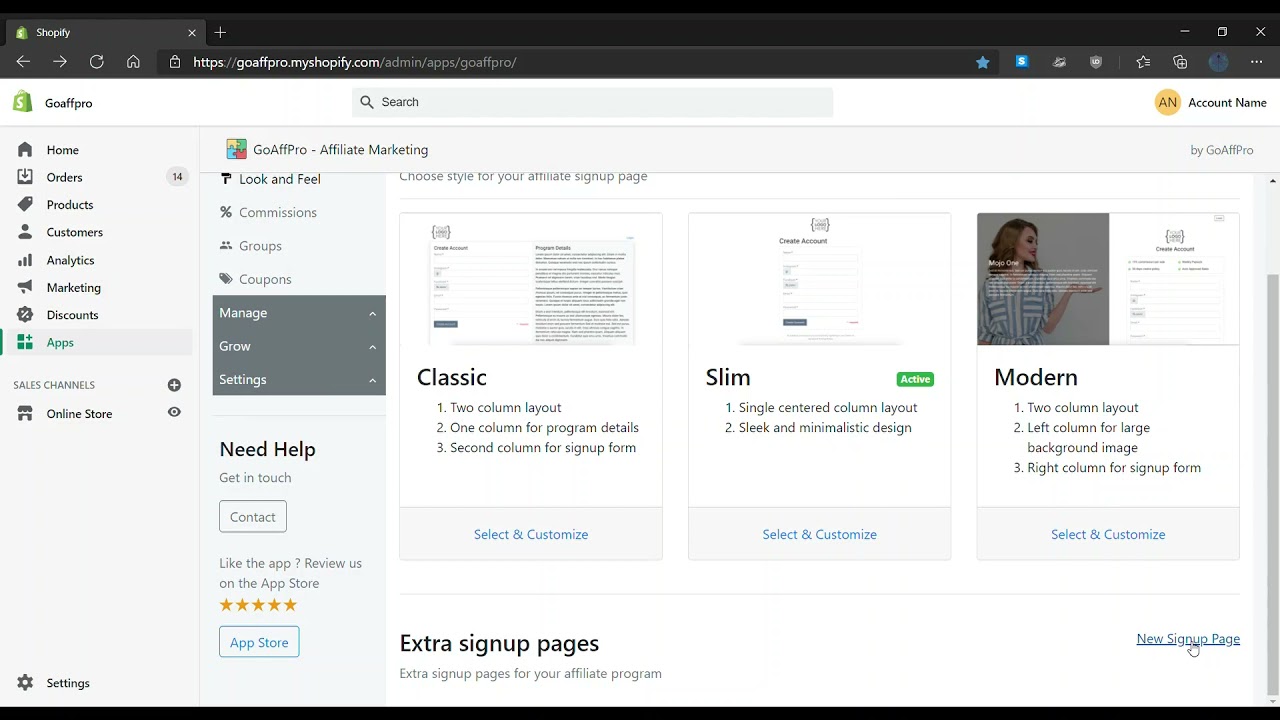
Task: Open Orders via its inbox icon
Action: [25, 177]
